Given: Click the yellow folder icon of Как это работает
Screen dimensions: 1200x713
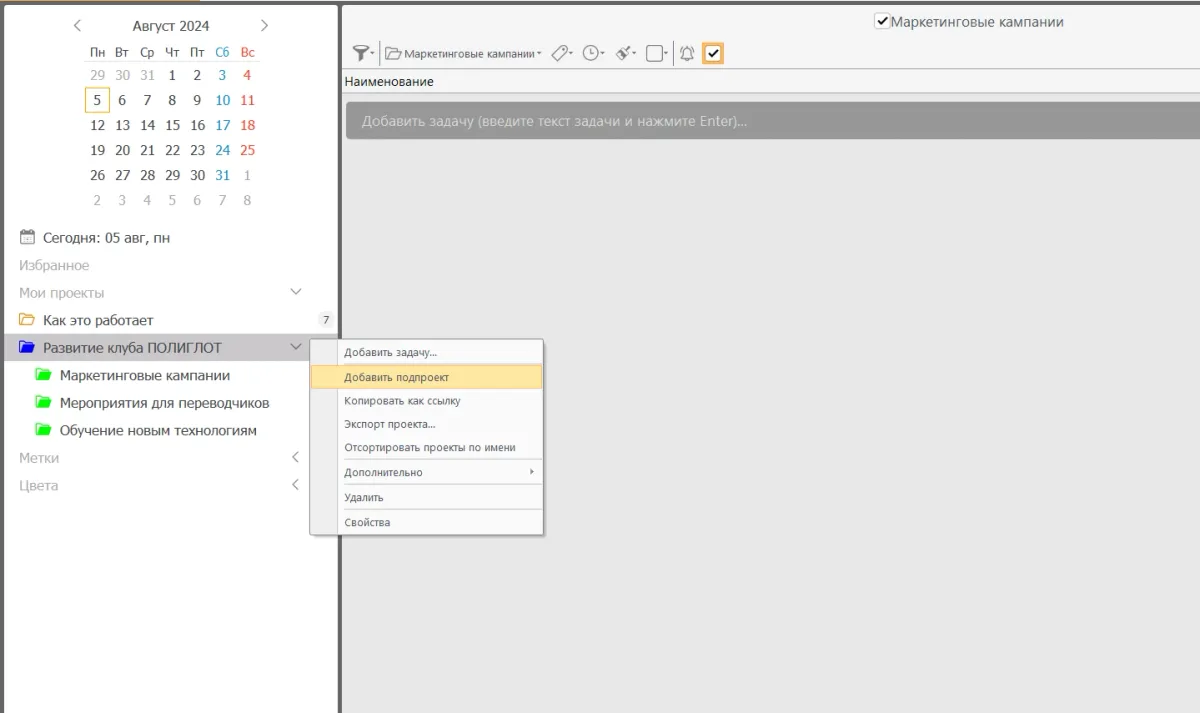Looking at the screenshot, I should 27,320.
